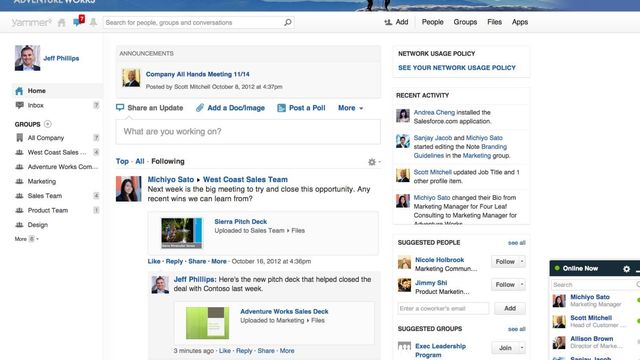Switch feed to Top tab
Screen dimensions: 640x360
pos(122,161)
